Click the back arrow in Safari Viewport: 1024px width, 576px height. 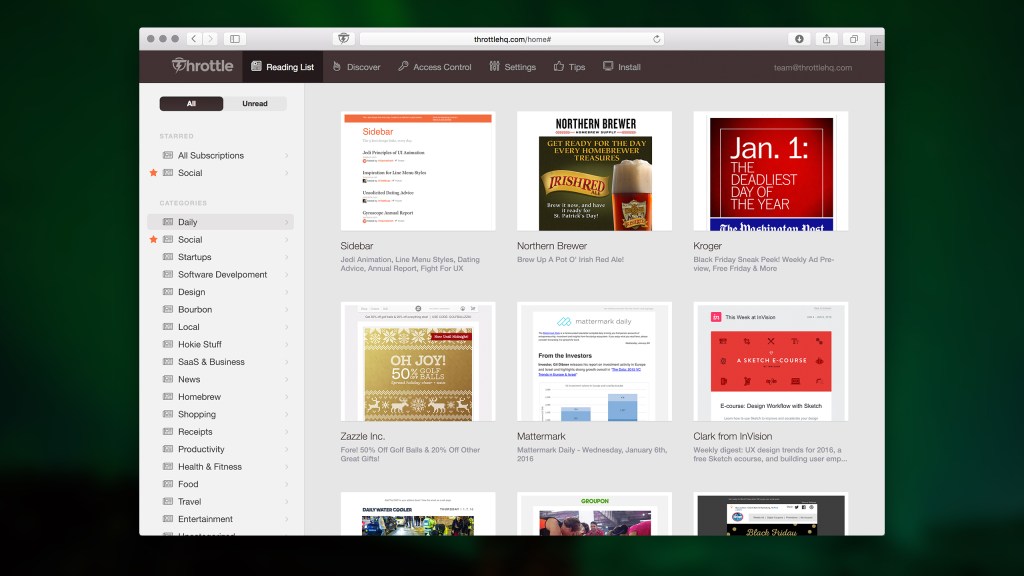[x=193, y=39]
